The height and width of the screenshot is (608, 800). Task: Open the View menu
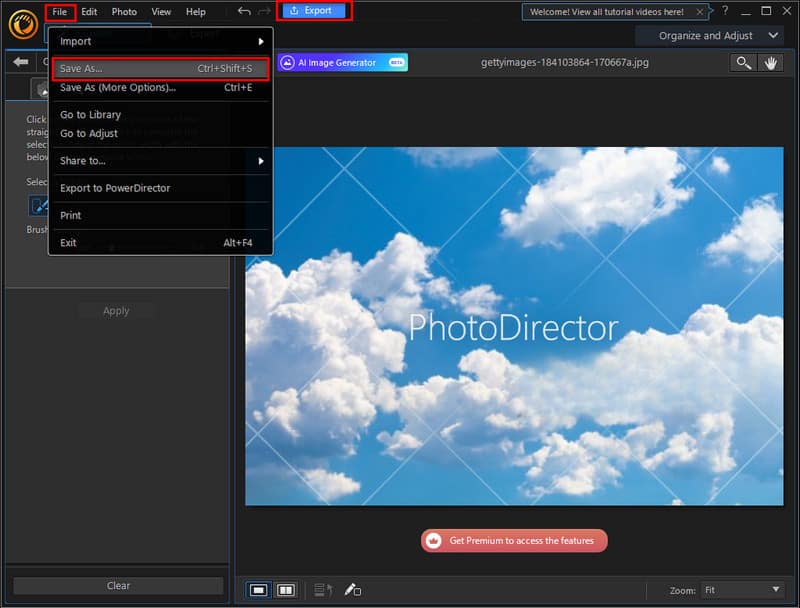click(161, 12)
